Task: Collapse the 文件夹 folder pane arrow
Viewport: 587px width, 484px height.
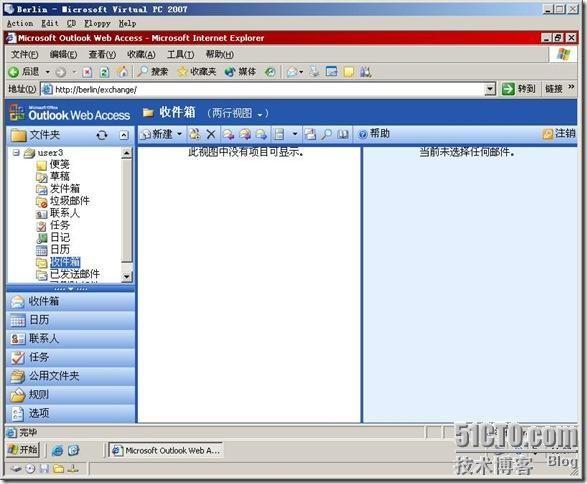Action: 124,135
